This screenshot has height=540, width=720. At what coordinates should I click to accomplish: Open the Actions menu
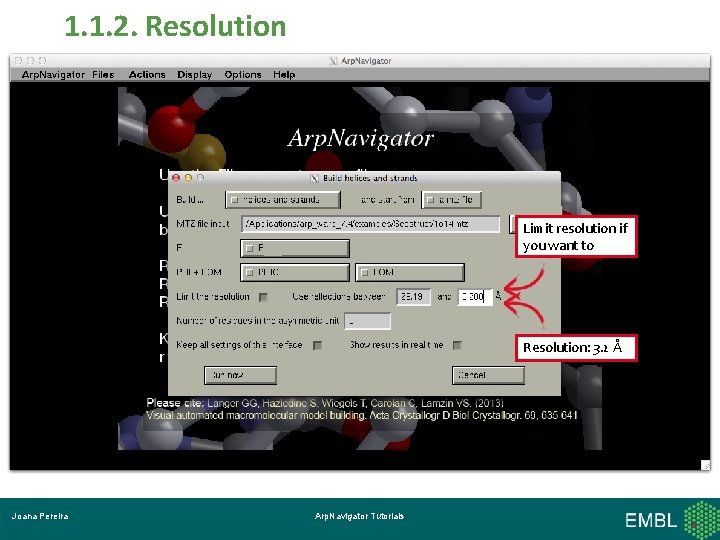(147, 74)
